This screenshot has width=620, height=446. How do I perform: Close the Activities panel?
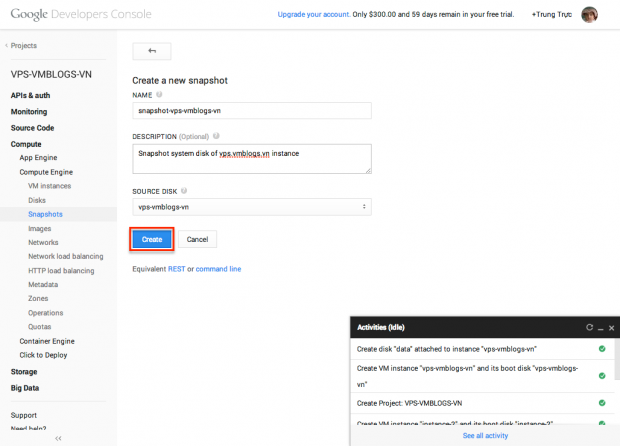611,328
